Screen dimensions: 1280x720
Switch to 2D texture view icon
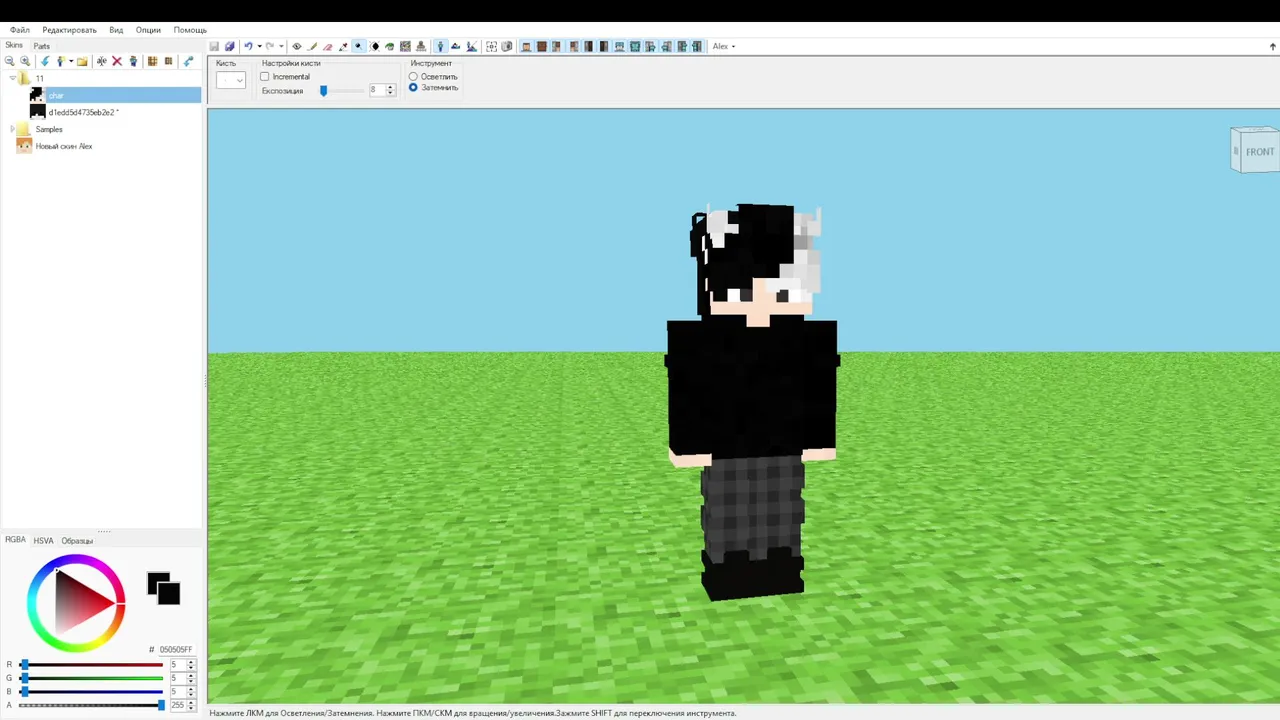point(455,46)
